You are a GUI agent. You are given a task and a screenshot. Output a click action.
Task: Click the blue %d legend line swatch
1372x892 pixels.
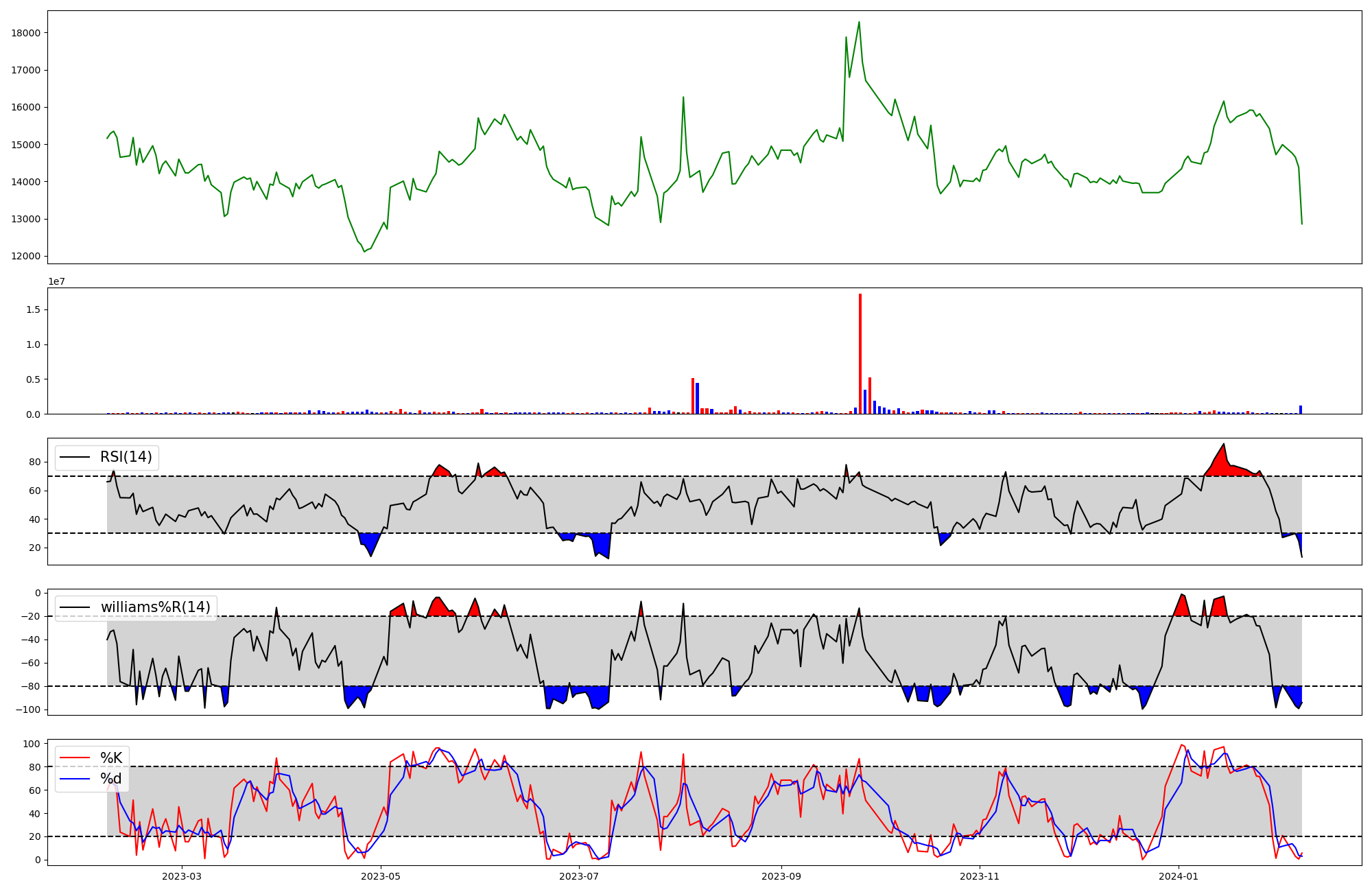(75, 779)
